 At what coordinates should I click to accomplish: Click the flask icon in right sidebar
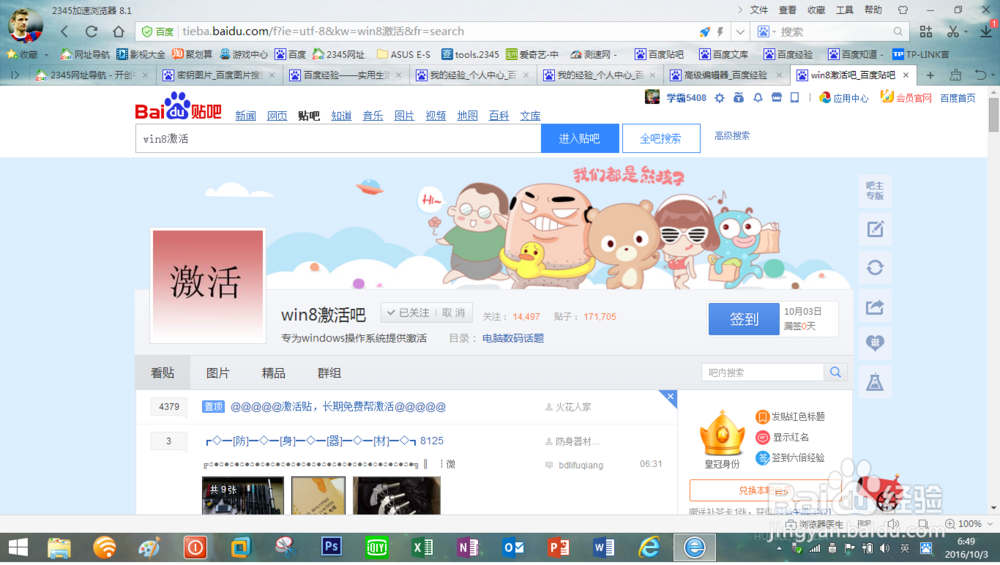click(875, 382)
